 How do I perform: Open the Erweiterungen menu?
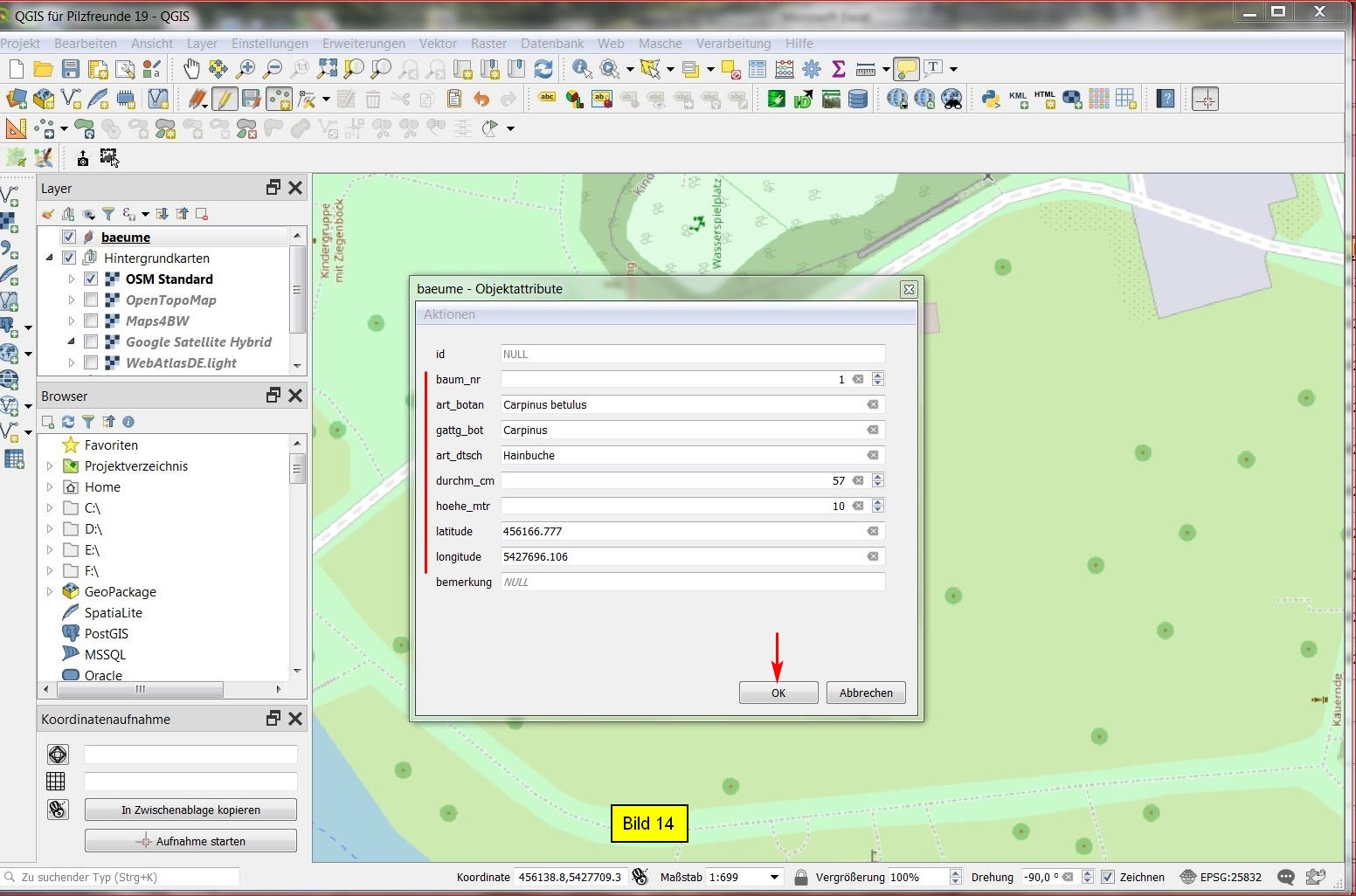[363, 44]
